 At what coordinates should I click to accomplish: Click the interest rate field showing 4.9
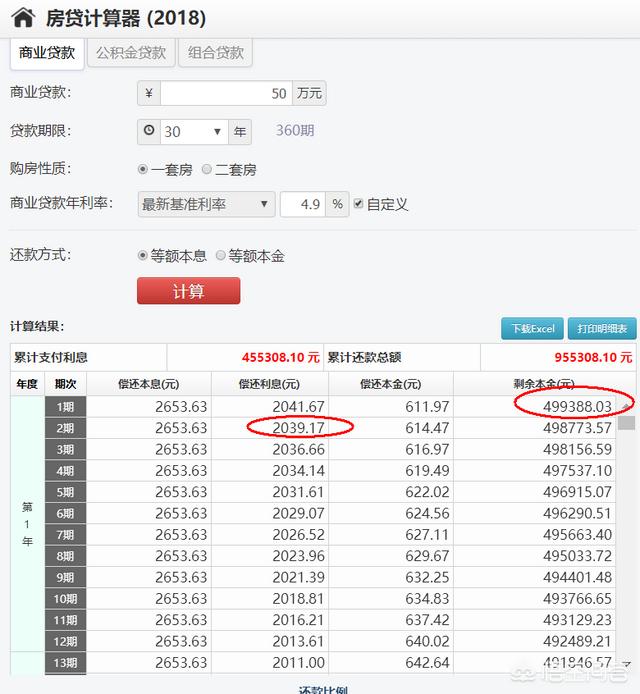pyautogui.click(x=303, y=204)
